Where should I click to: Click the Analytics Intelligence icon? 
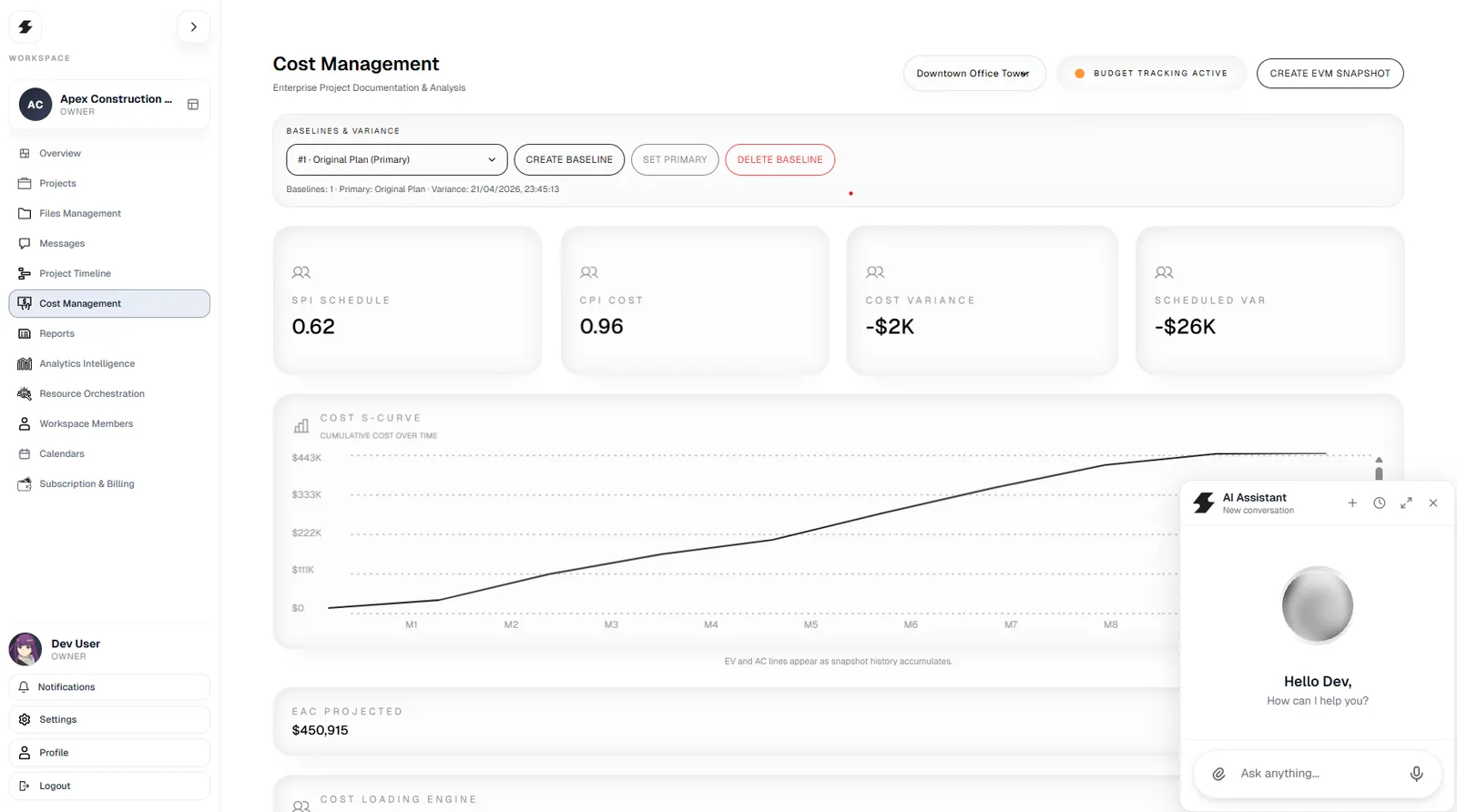[25, 363]
